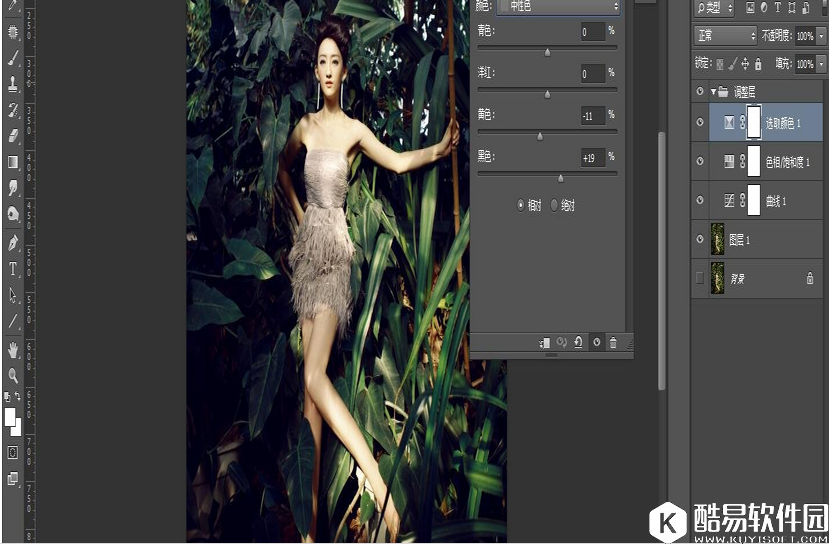Toggle adjustment layer visibility in Properties panel
This screenshot has height=544, width=829.
point(596,343)
